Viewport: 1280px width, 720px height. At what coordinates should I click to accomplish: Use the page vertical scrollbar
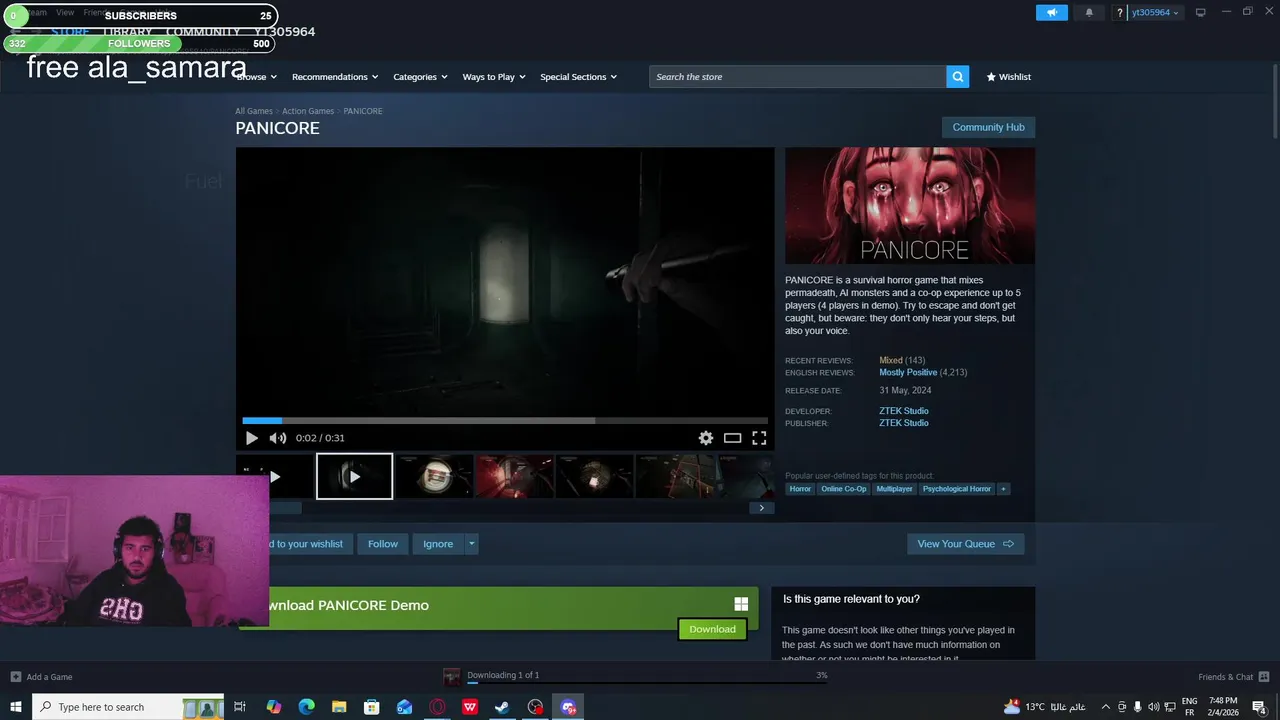pos(1274,100)
